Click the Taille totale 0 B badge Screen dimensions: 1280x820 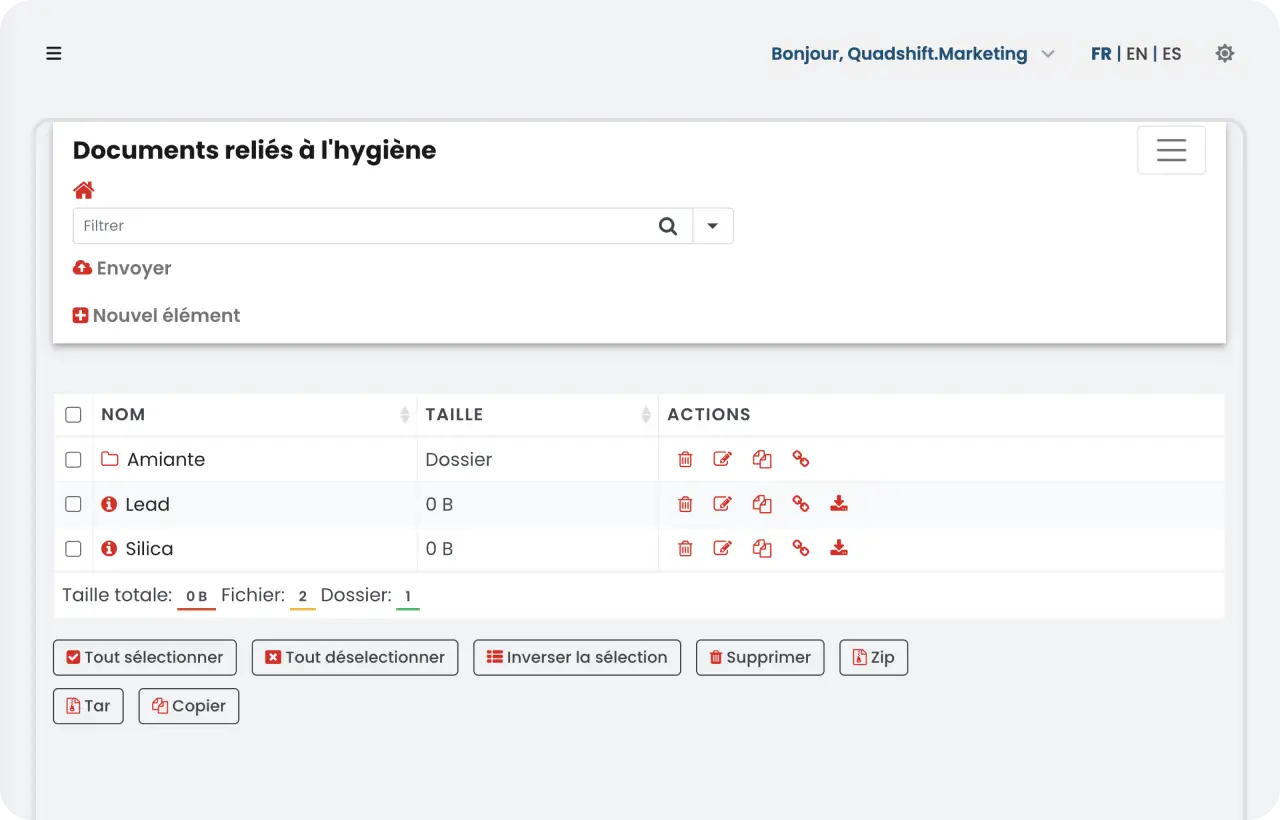(x=197, y=597)
